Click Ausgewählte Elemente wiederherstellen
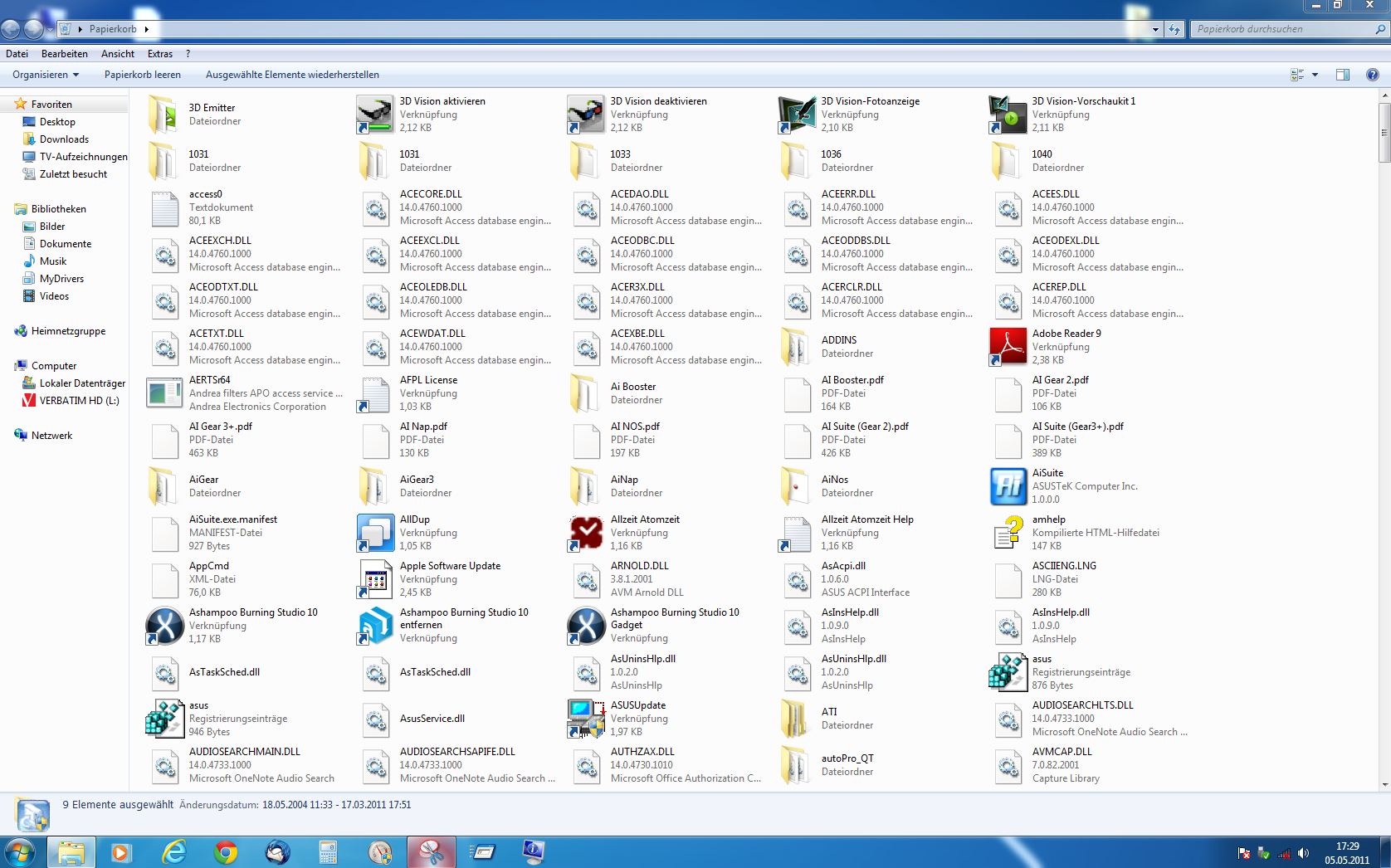Viewport: 1391px width, 868px height. [x=292, y=75]
